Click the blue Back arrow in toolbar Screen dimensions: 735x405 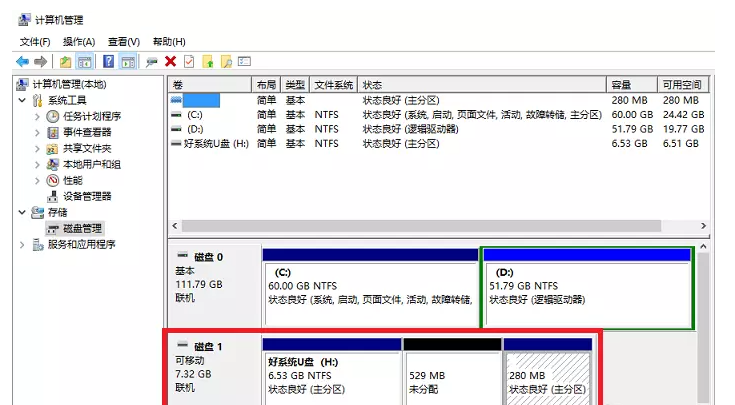[x=22, y=61]
